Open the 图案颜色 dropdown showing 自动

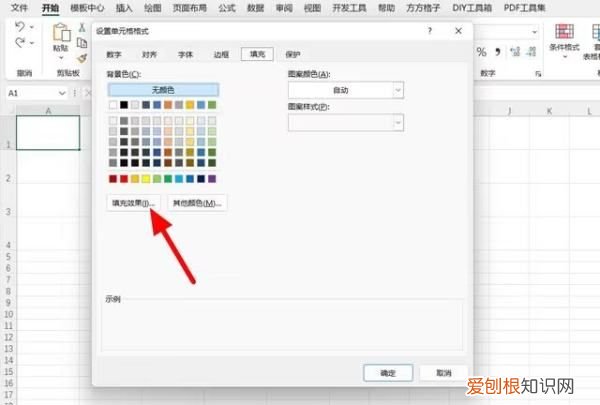pyautogui.click(x=346, y=90)
